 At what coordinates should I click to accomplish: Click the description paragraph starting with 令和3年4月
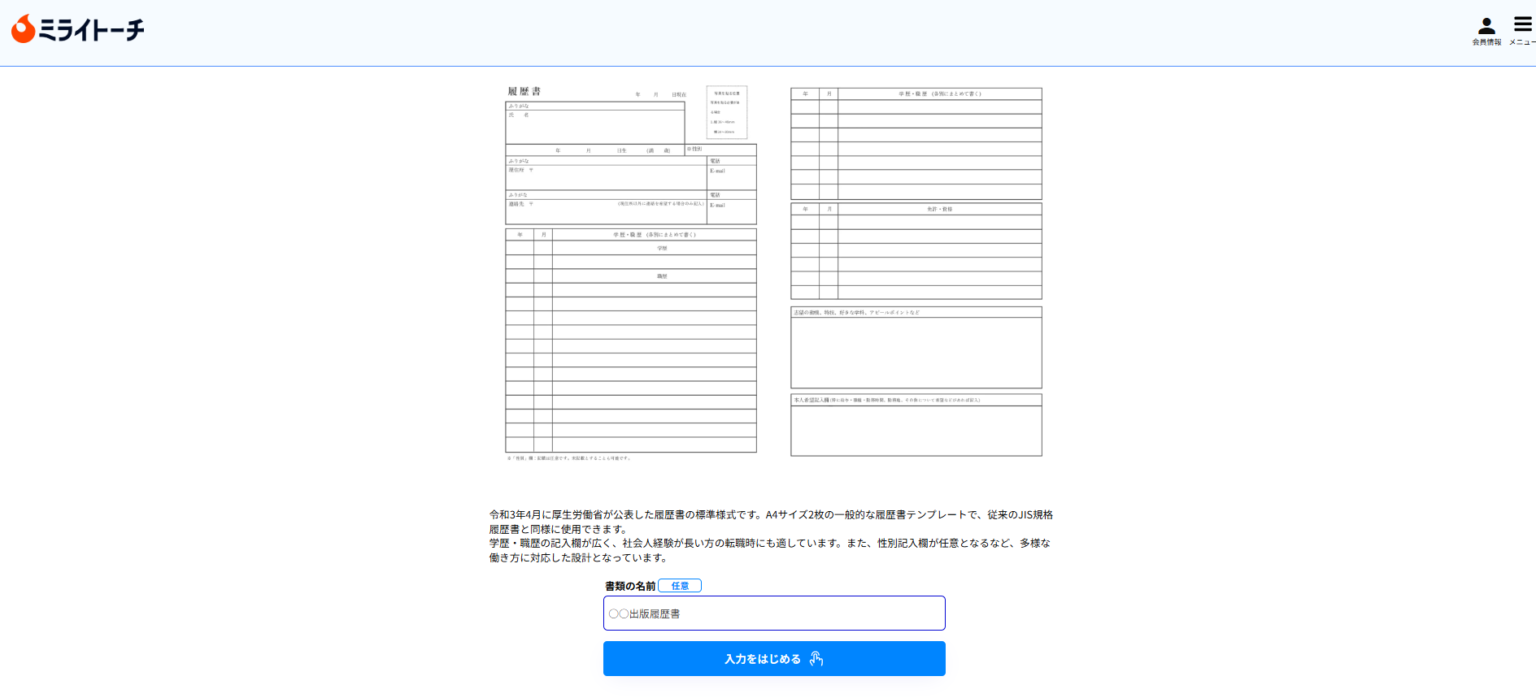pos(770,536)
